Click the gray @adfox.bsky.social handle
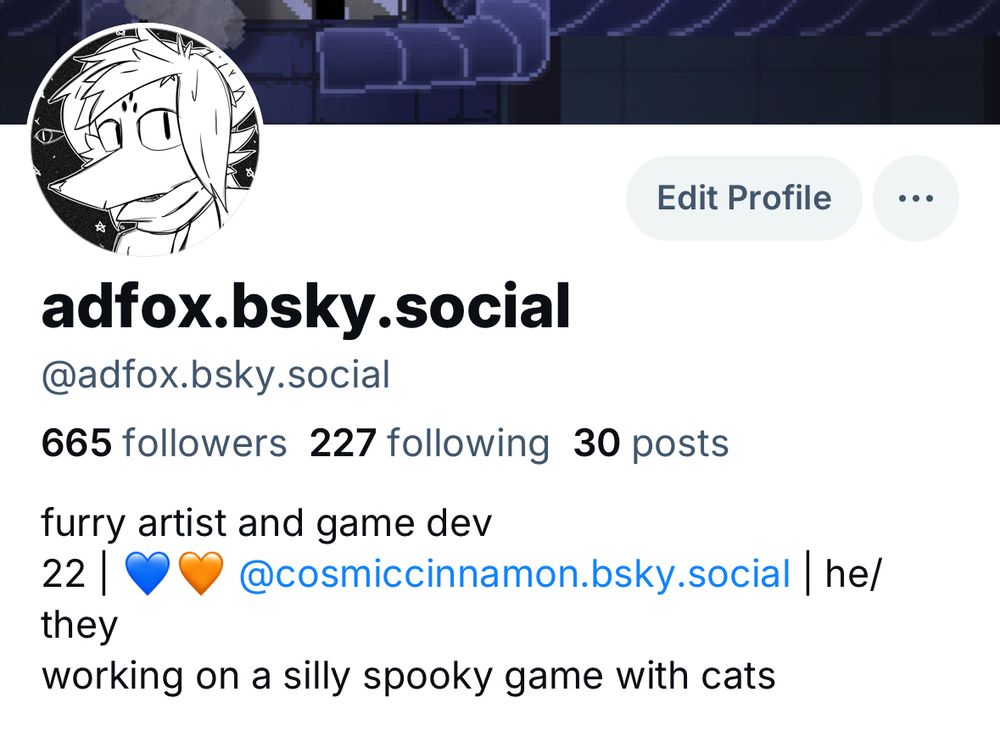Screen dimensions: 1000x747 (216, 375)
